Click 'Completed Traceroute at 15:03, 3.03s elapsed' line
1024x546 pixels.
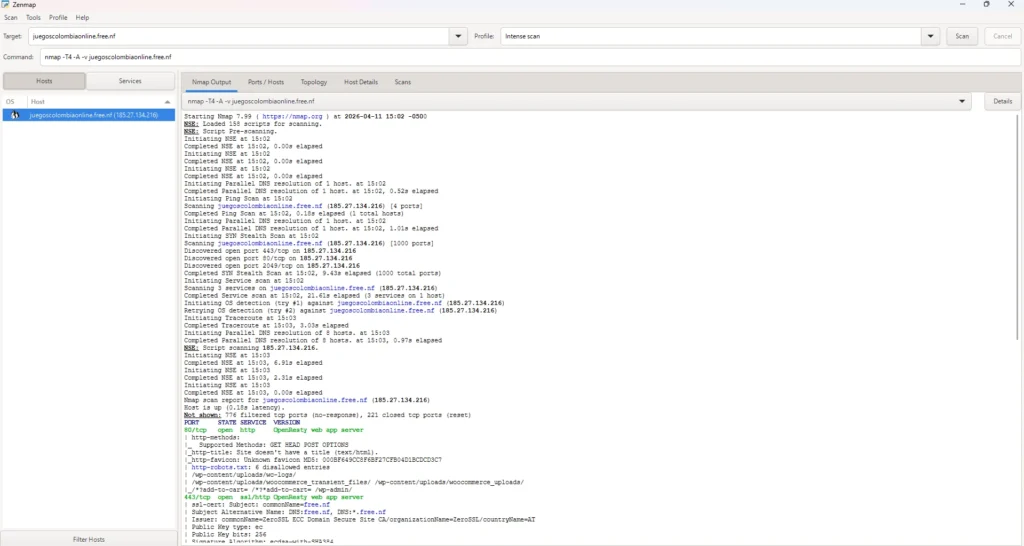266,325
